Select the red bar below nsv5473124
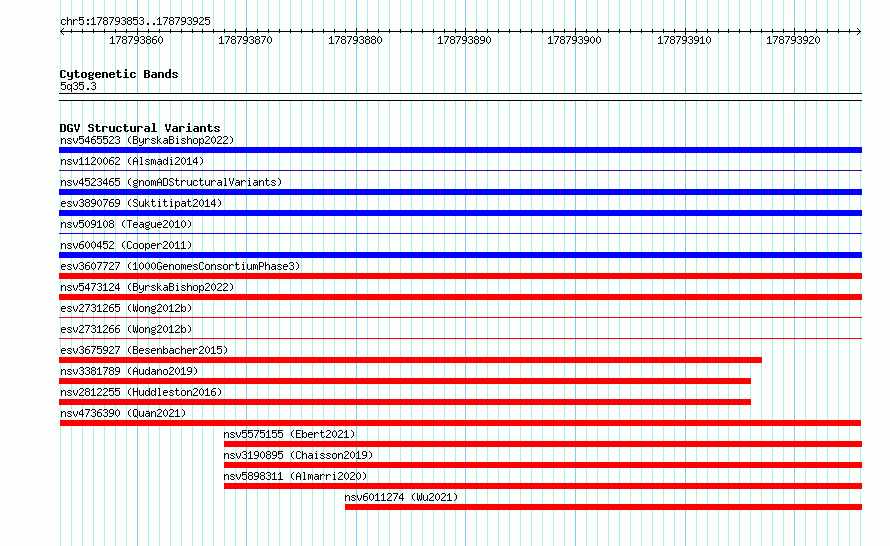This screenshot has height=546, width=890. point(460,297)
